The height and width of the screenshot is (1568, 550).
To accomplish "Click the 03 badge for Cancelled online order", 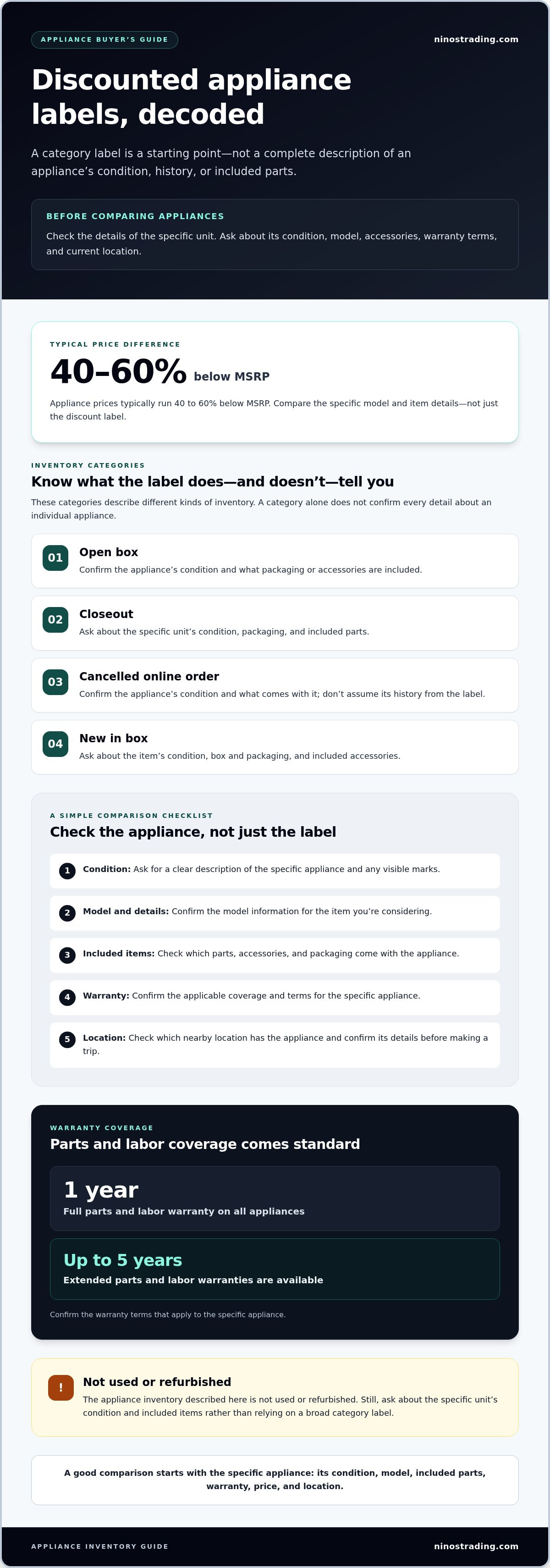I will (55, 682).
